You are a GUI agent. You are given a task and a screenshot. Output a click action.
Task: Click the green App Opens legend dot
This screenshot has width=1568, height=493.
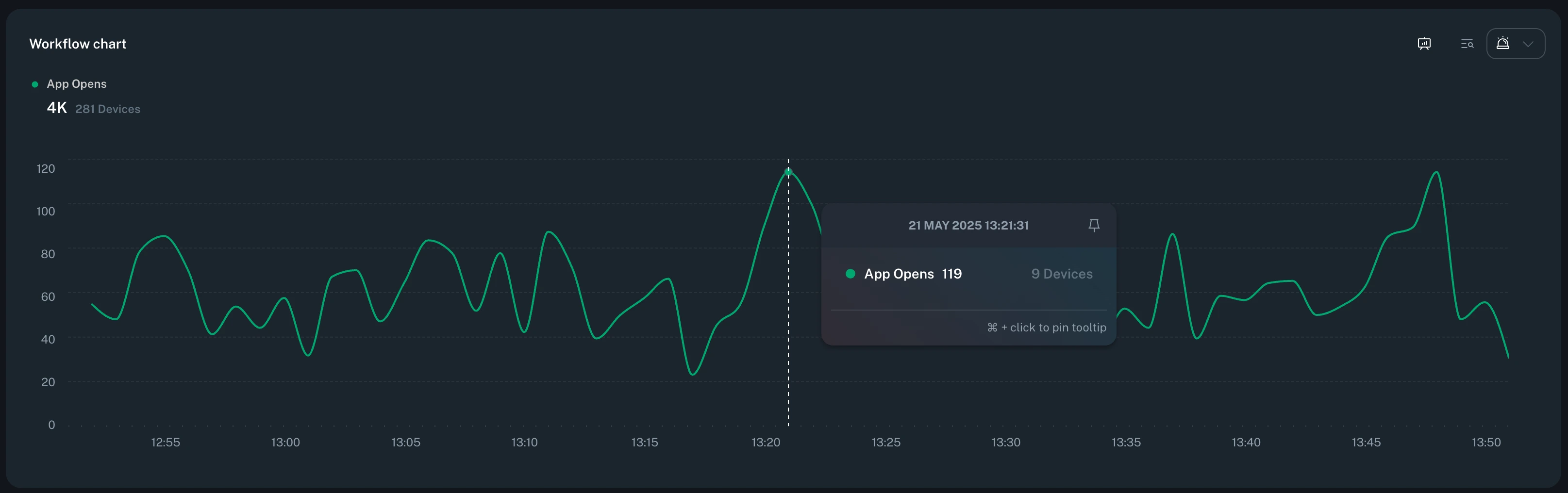tap(34, 83)
